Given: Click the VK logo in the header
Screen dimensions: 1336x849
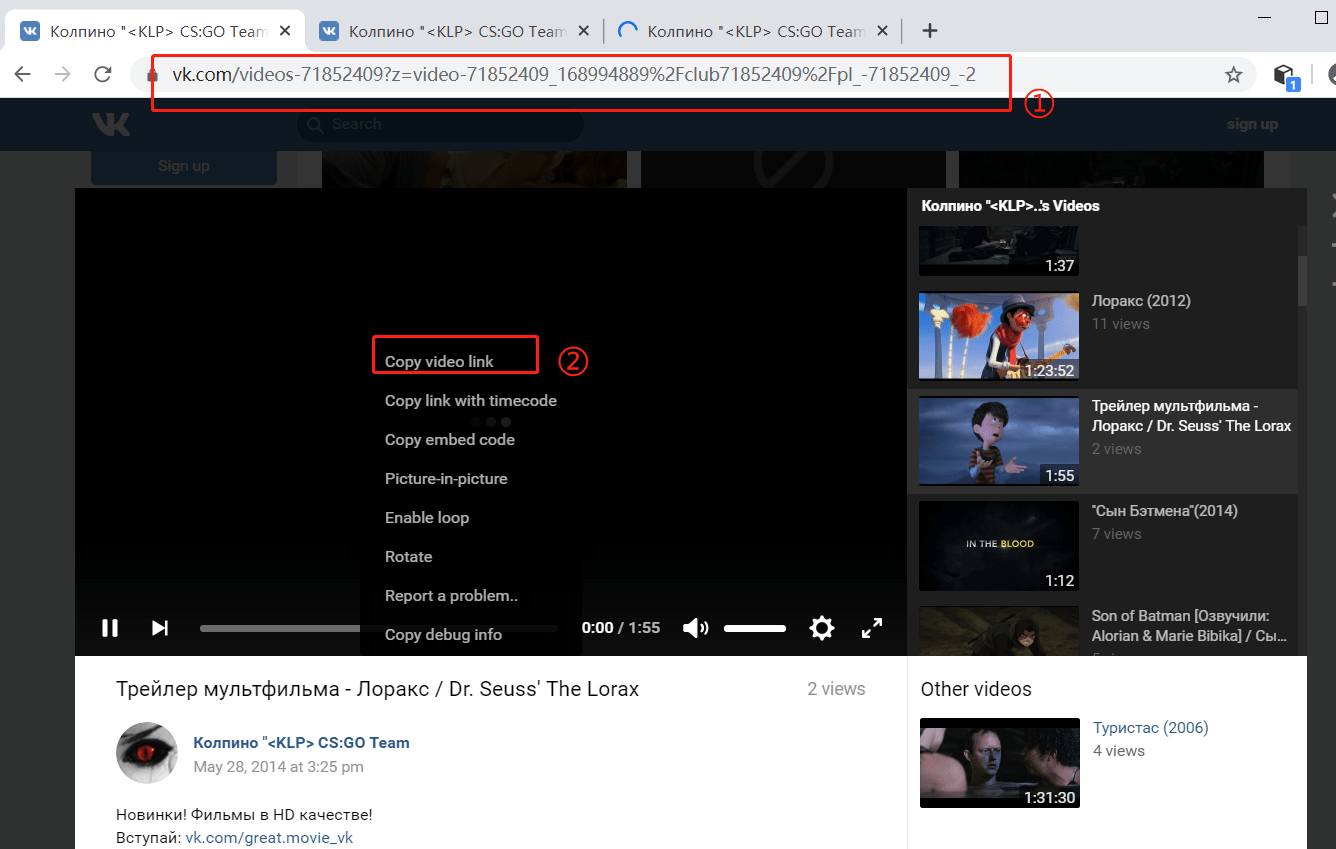Looking at the screenshot, I should 111,124.
